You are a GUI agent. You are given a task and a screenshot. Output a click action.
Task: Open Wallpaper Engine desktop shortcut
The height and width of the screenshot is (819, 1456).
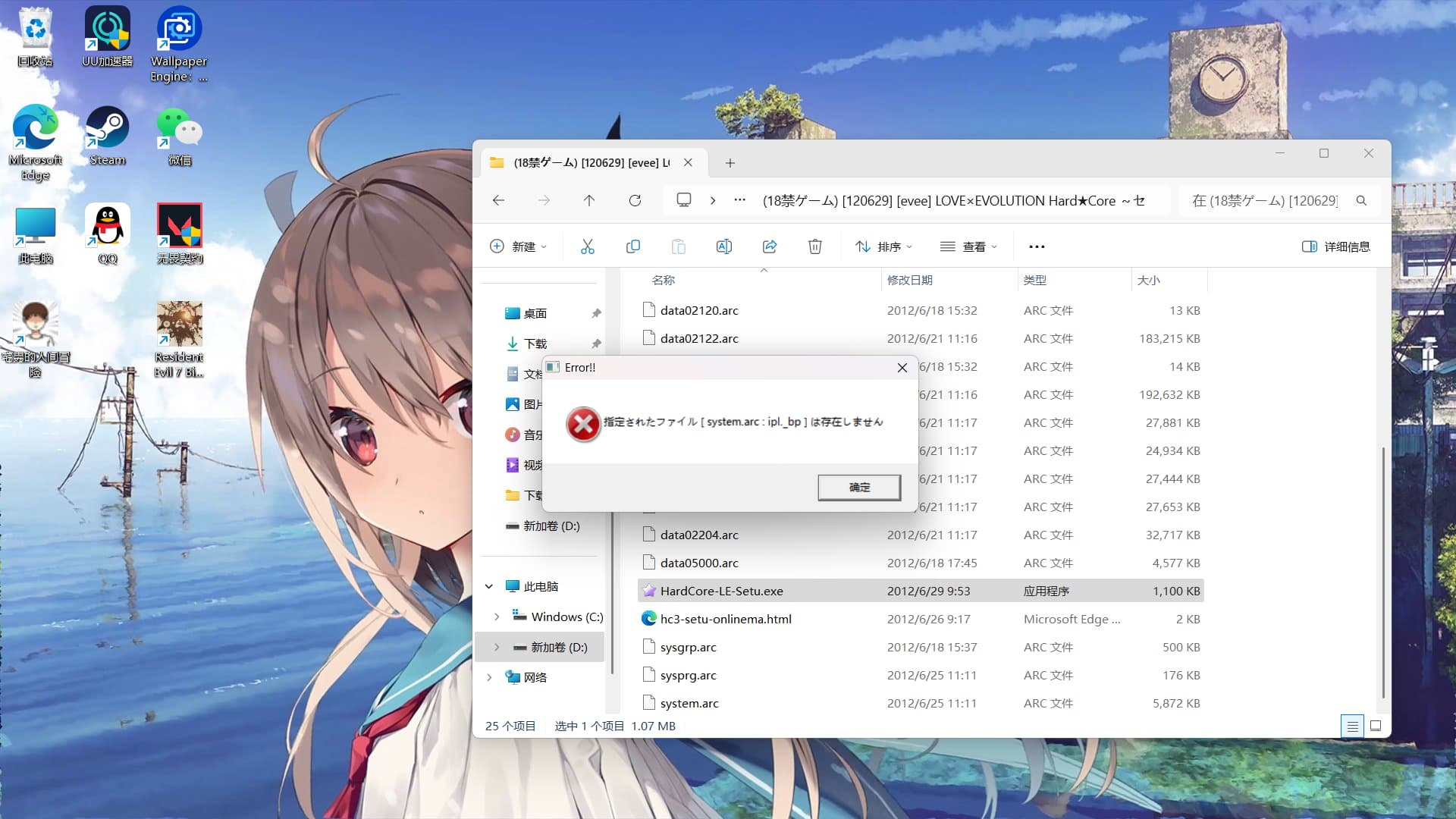tap(179, 44)
